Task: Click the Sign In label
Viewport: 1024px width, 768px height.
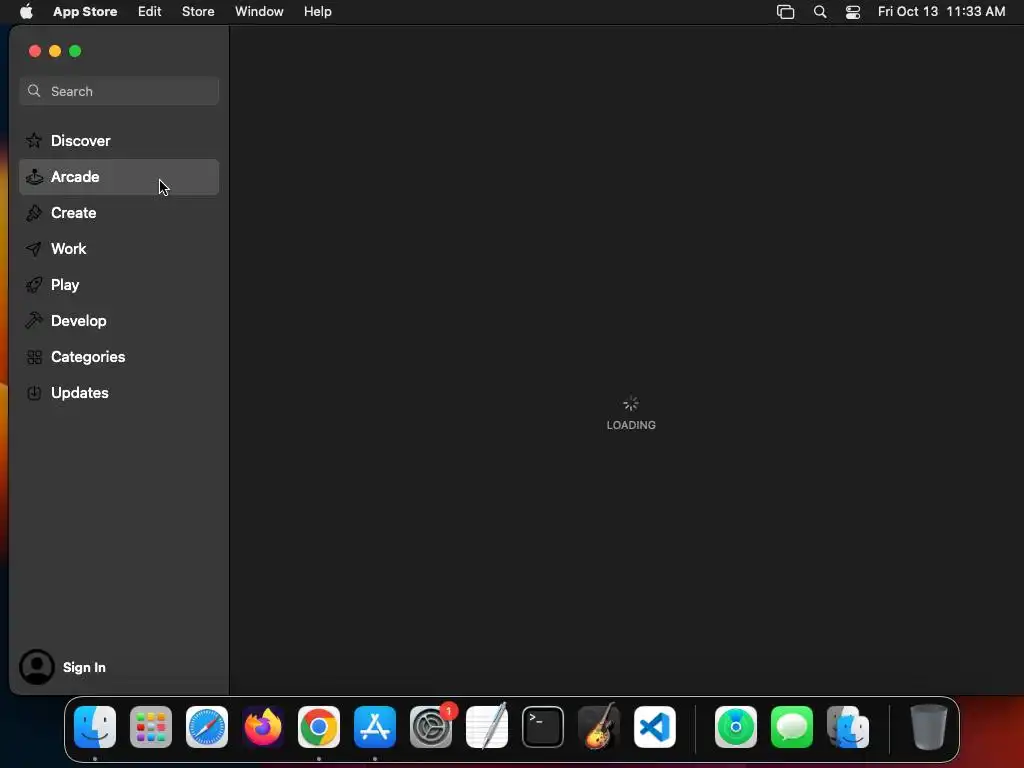Action: click(x=84, y=667)
